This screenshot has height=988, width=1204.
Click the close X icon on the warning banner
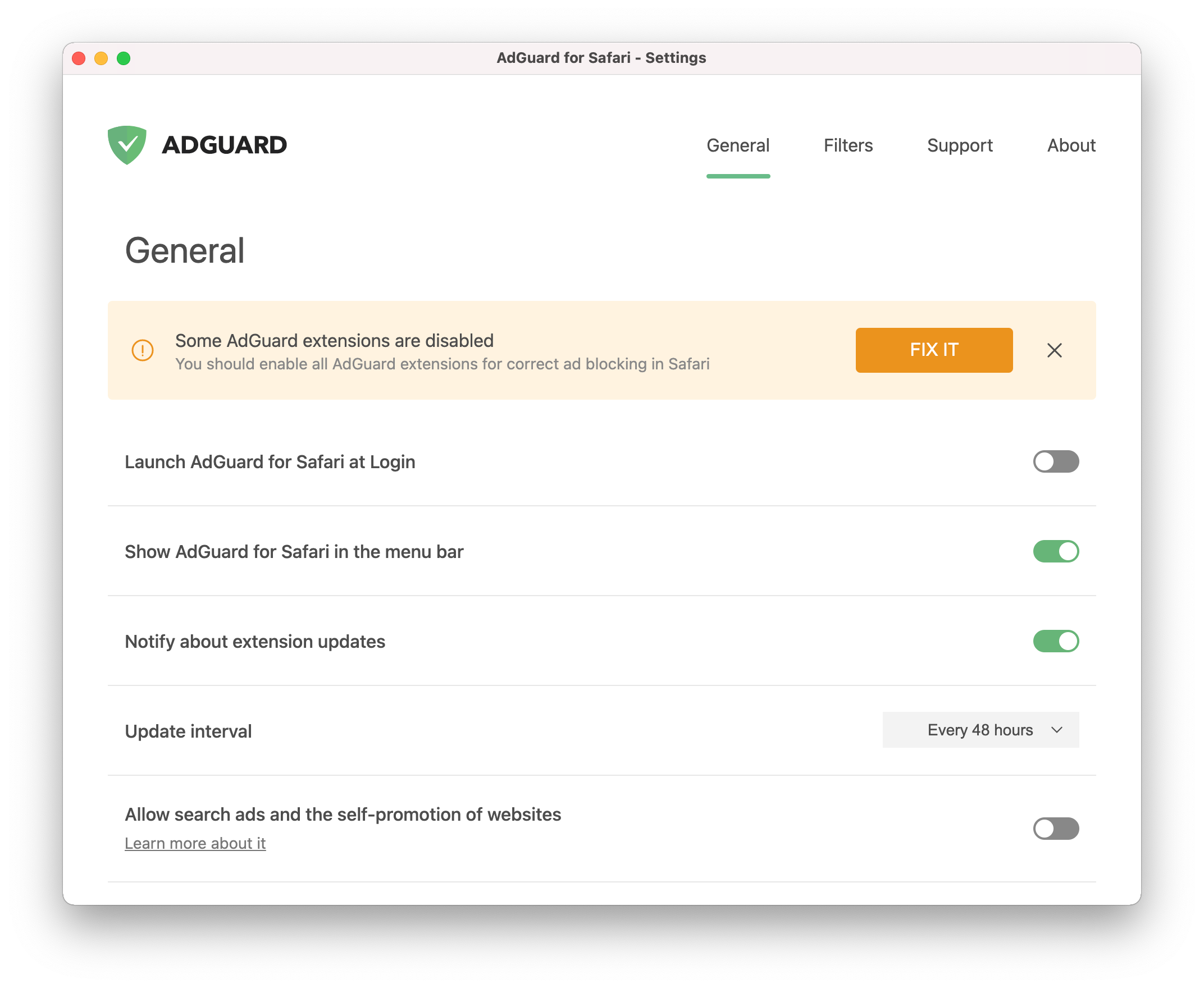pos(1054,349)
